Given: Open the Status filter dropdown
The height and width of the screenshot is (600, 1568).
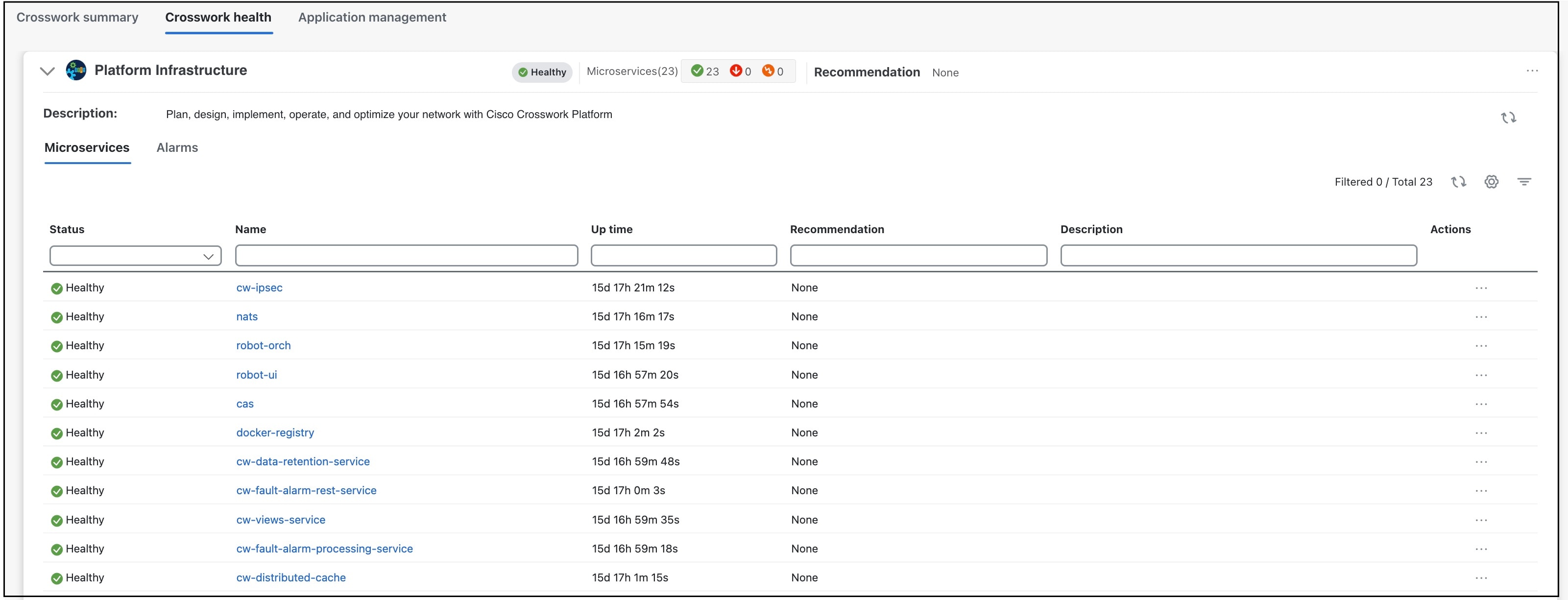Looking at the screenshot, I should [135, 256].
